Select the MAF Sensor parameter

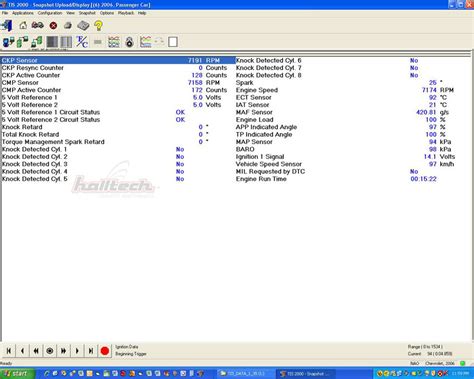click(x=353, y=112)
